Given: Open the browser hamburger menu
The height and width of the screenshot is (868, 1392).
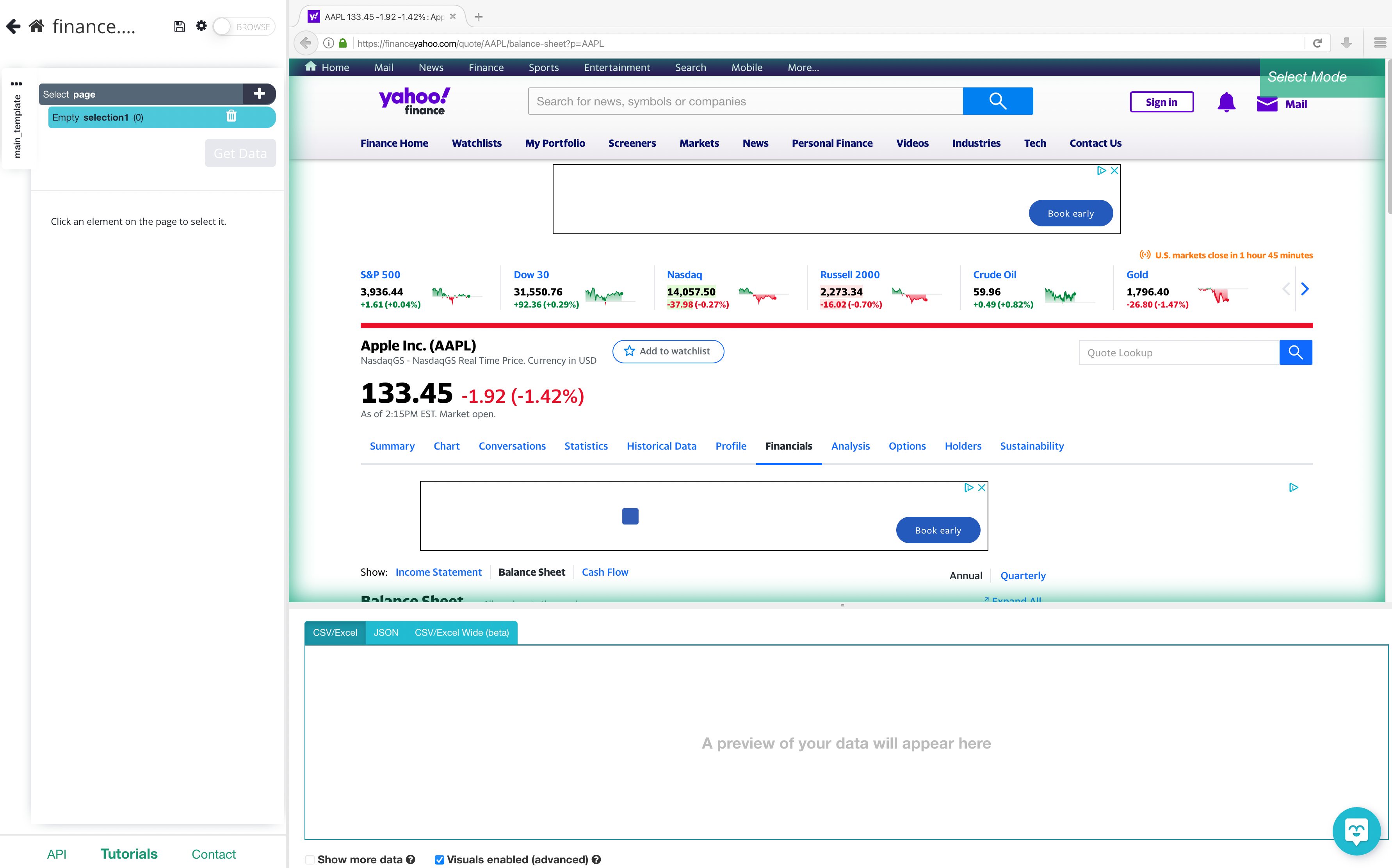Looking at the screenshot, I should [1380, 43].
